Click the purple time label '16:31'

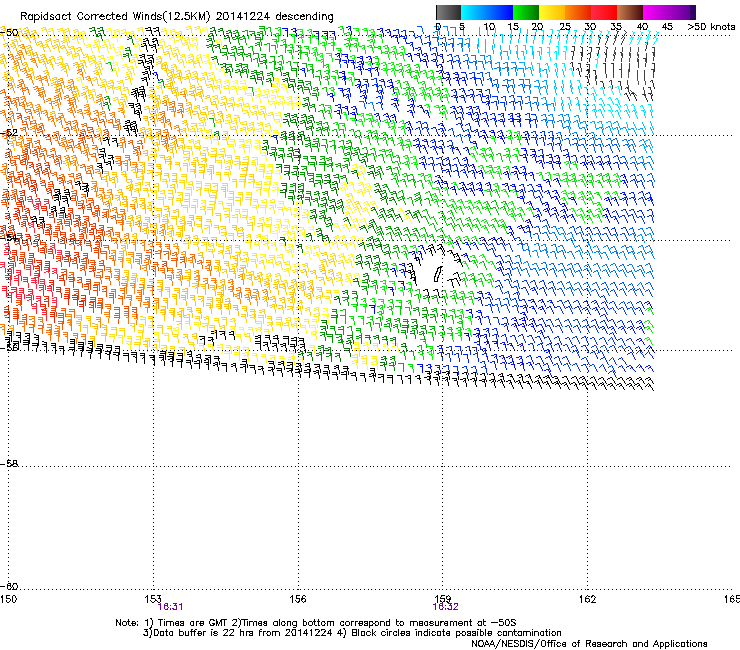coord(170,607)
